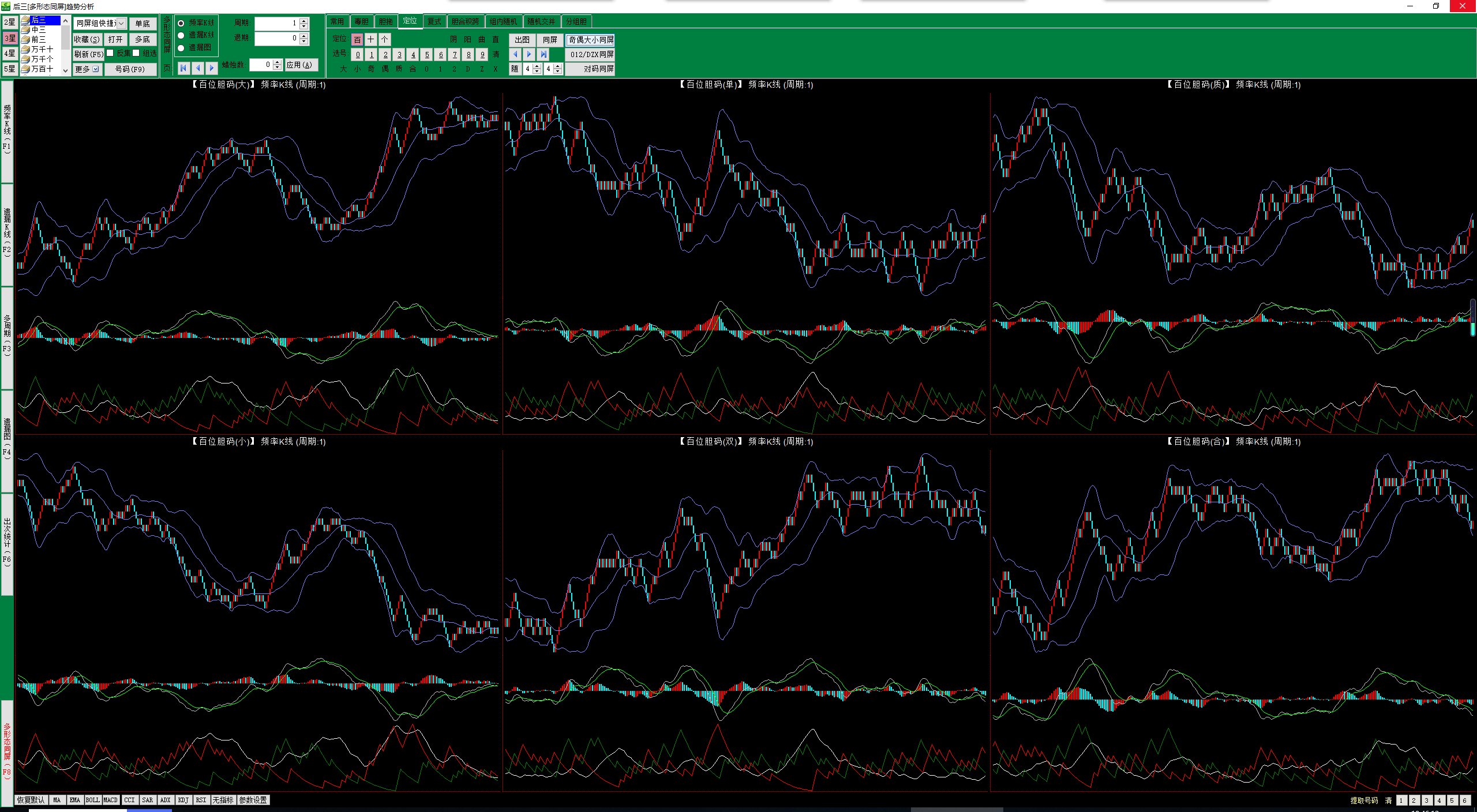1477x812 pixels.
Task: Switch to 胆拖 tab
Action: 385,22
